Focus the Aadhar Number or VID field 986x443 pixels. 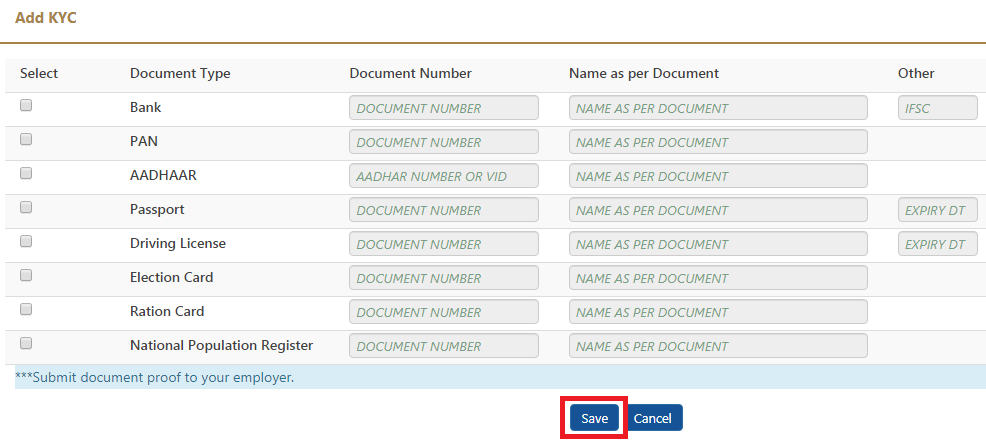(x=444, y=176)
